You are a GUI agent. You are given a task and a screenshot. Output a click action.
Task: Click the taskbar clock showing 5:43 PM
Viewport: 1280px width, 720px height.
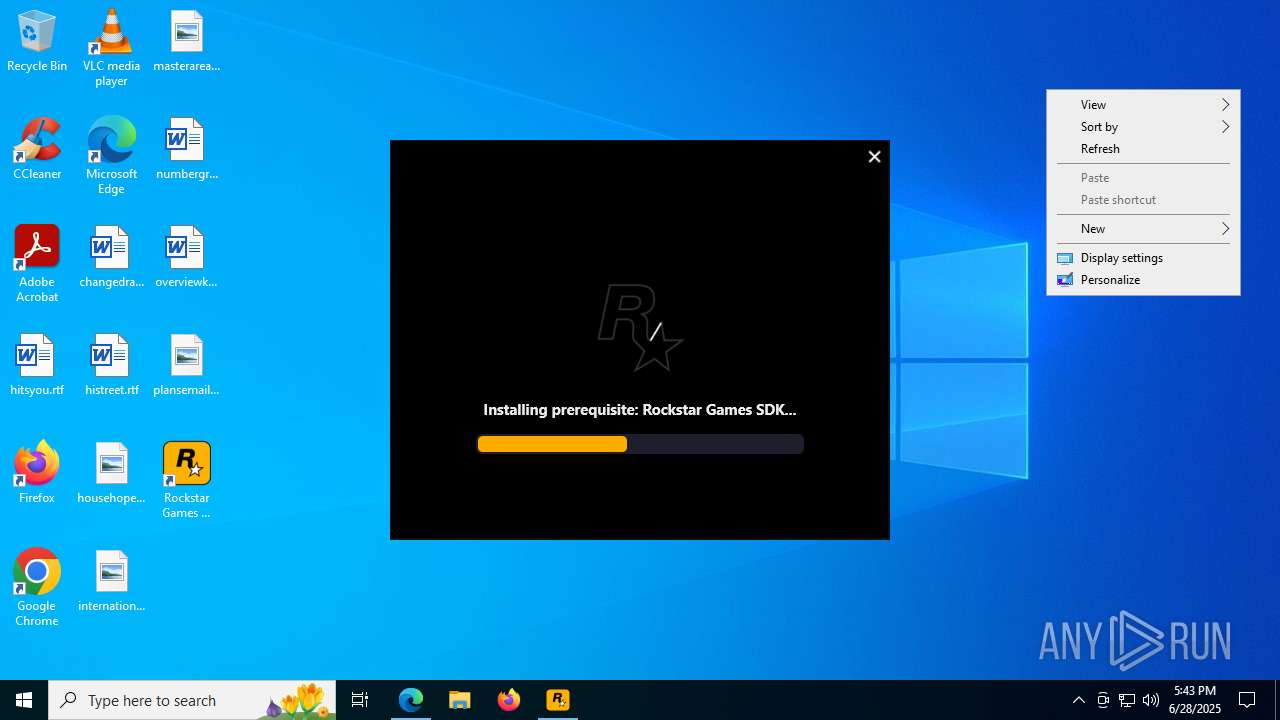click(x=1195, y=700)
